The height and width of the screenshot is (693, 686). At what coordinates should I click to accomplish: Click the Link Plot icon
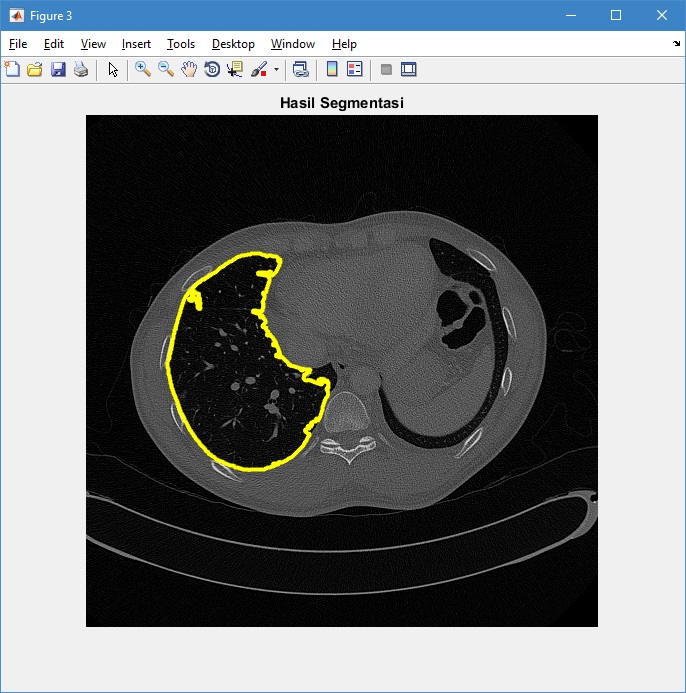[x=300, y=69]
